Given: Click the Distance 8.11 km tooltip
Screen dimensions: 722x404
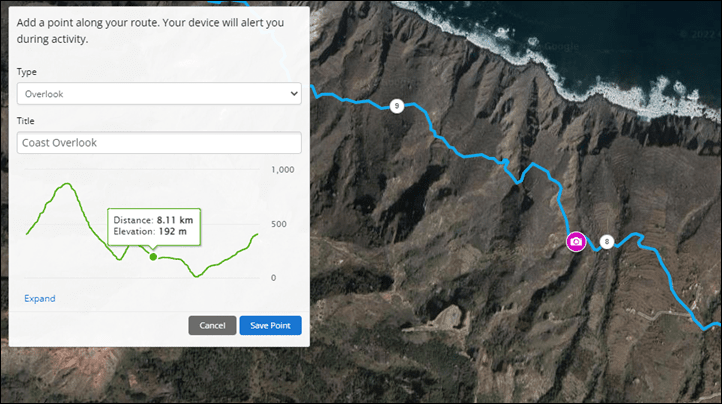Looking at the screenshot, I should point(154,226).
